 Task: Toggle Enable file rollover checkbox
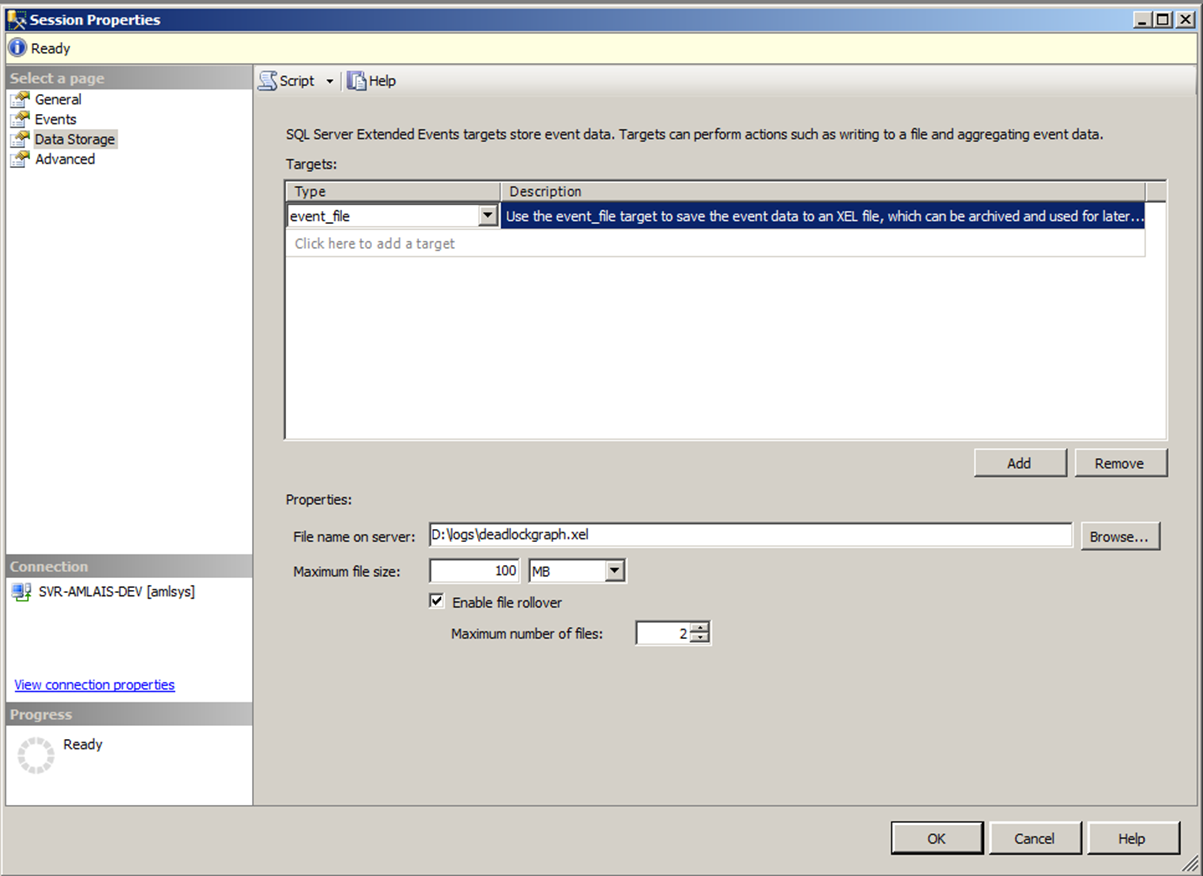coord(436,601)
